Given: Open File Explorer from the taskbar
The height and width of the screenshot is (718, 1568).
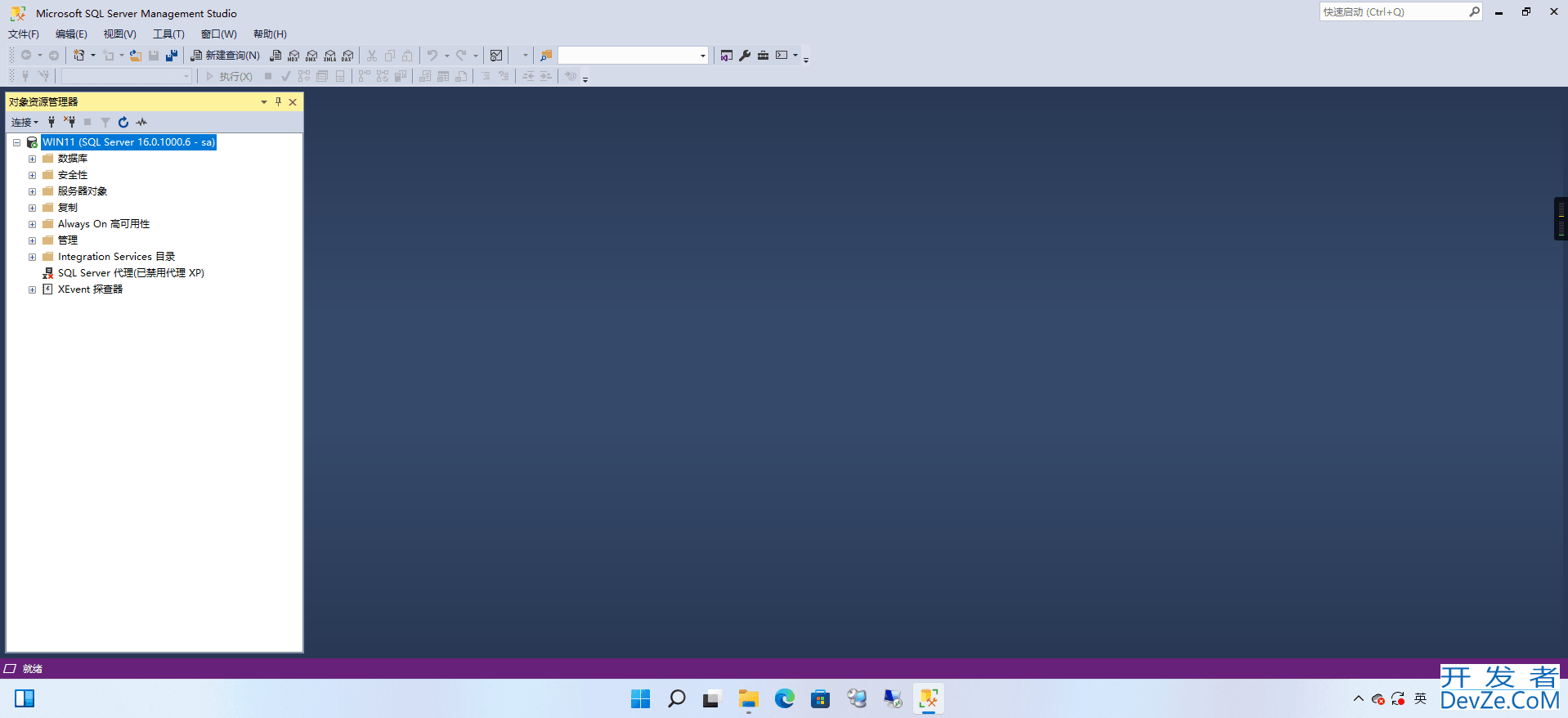Looking at the screenshot, I should 749,699.
